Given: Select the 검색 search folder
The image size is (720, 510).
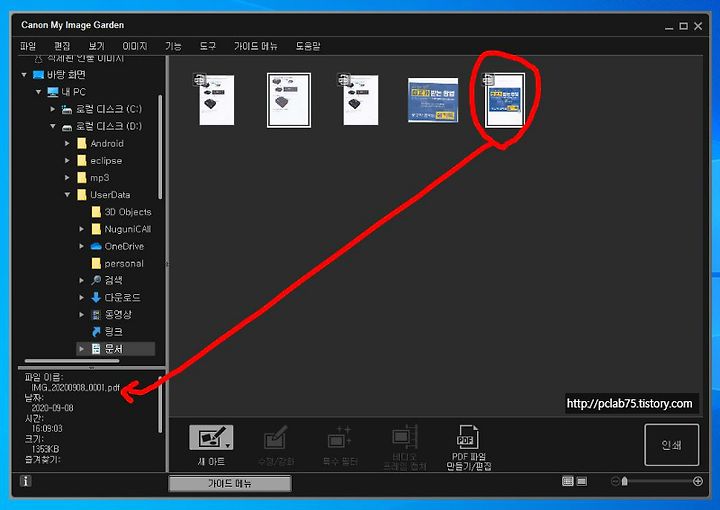Looking at the screenshot, I should (x=107, y=280).
